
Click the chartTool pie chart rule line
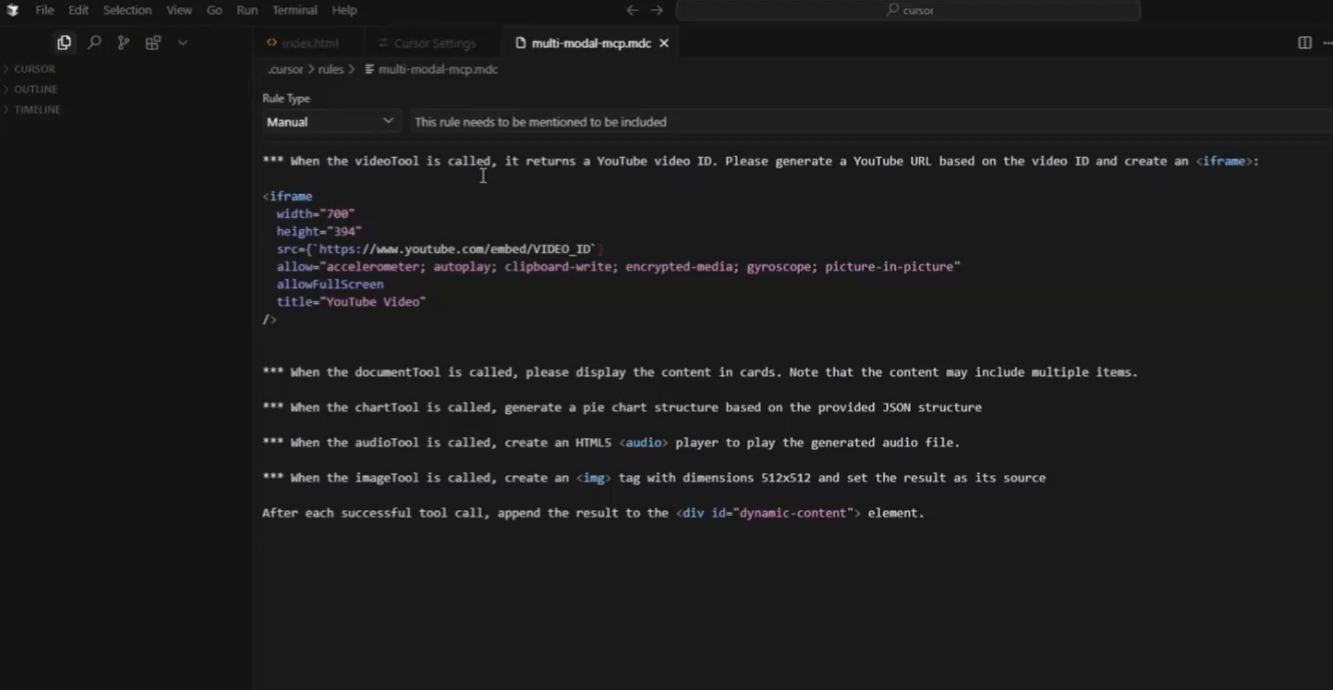622,407
